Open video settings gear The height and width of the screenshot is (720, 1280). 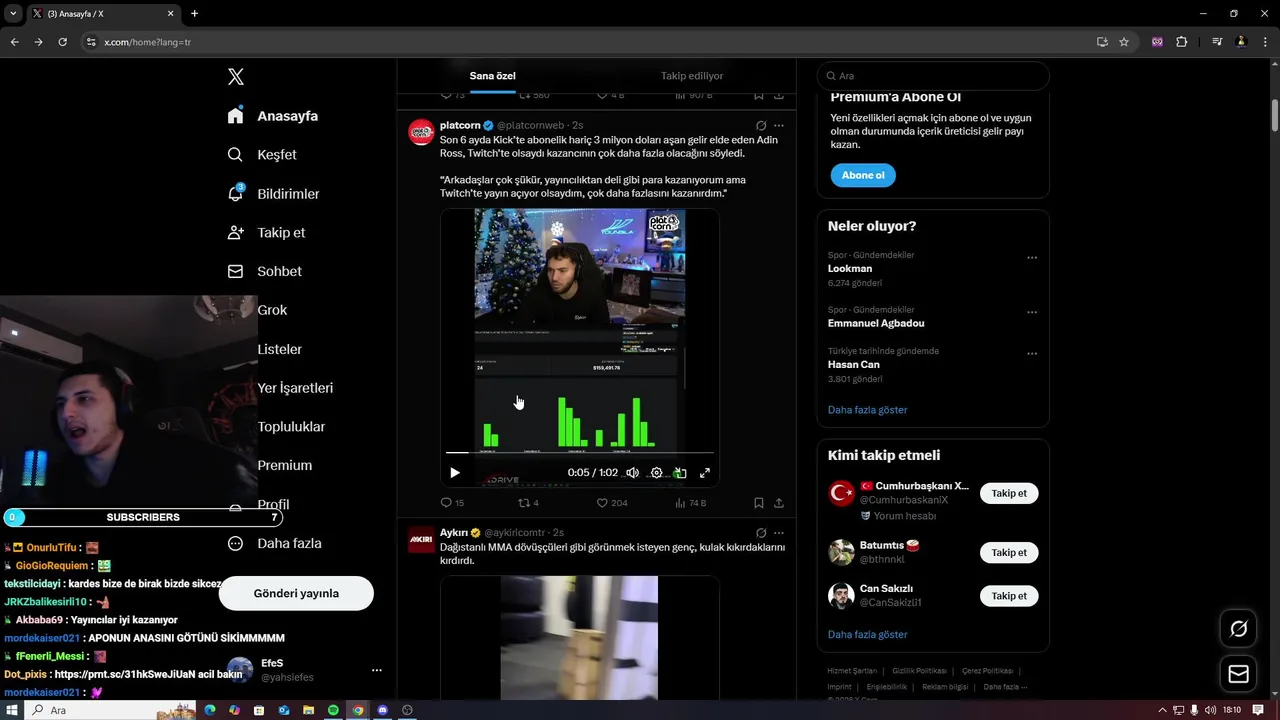(656, 473)
